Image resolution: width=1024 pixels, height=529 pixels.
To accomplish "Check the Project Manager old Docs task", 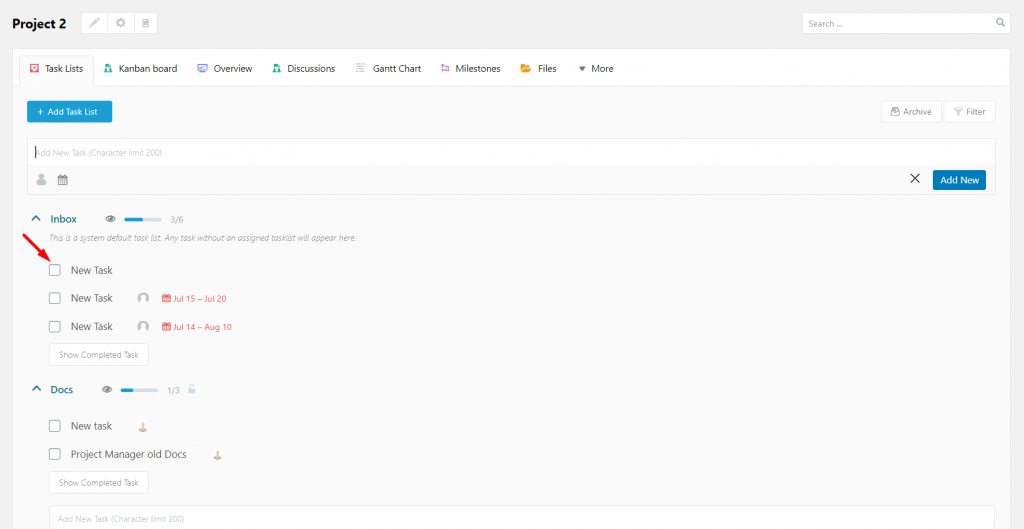I will tap(55, 454).
